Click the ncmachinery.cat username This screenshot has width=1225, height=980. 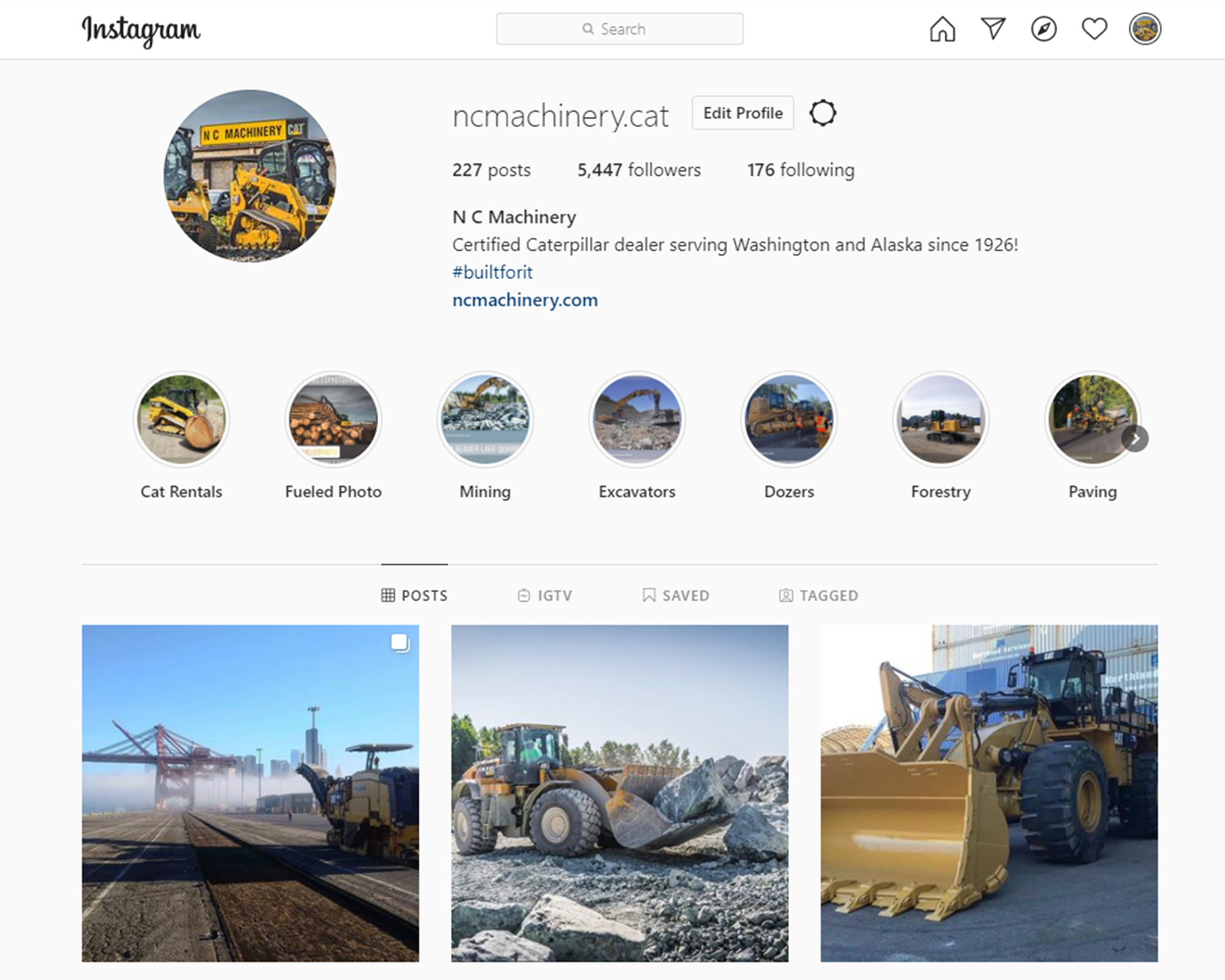[x=560, y=116]
